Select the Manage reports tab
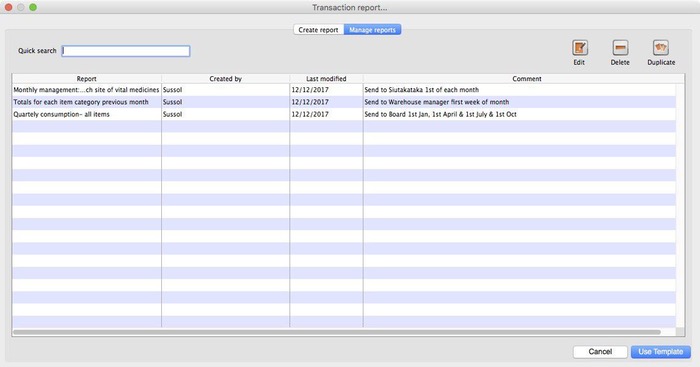The image size is (700, 367). tap(372, 30)
